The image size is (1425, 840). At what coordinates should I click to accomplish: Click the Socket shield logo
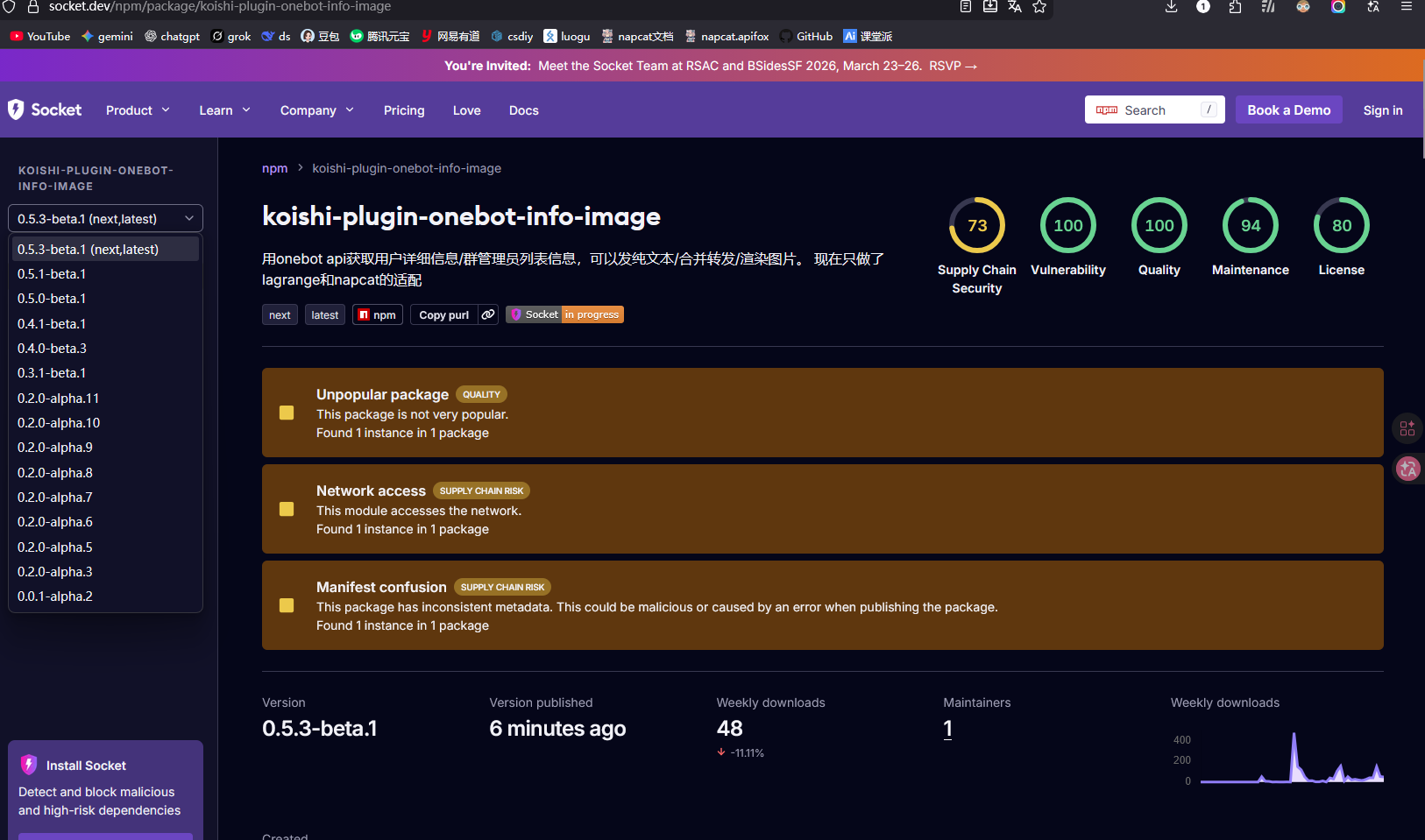click(16, 109)
